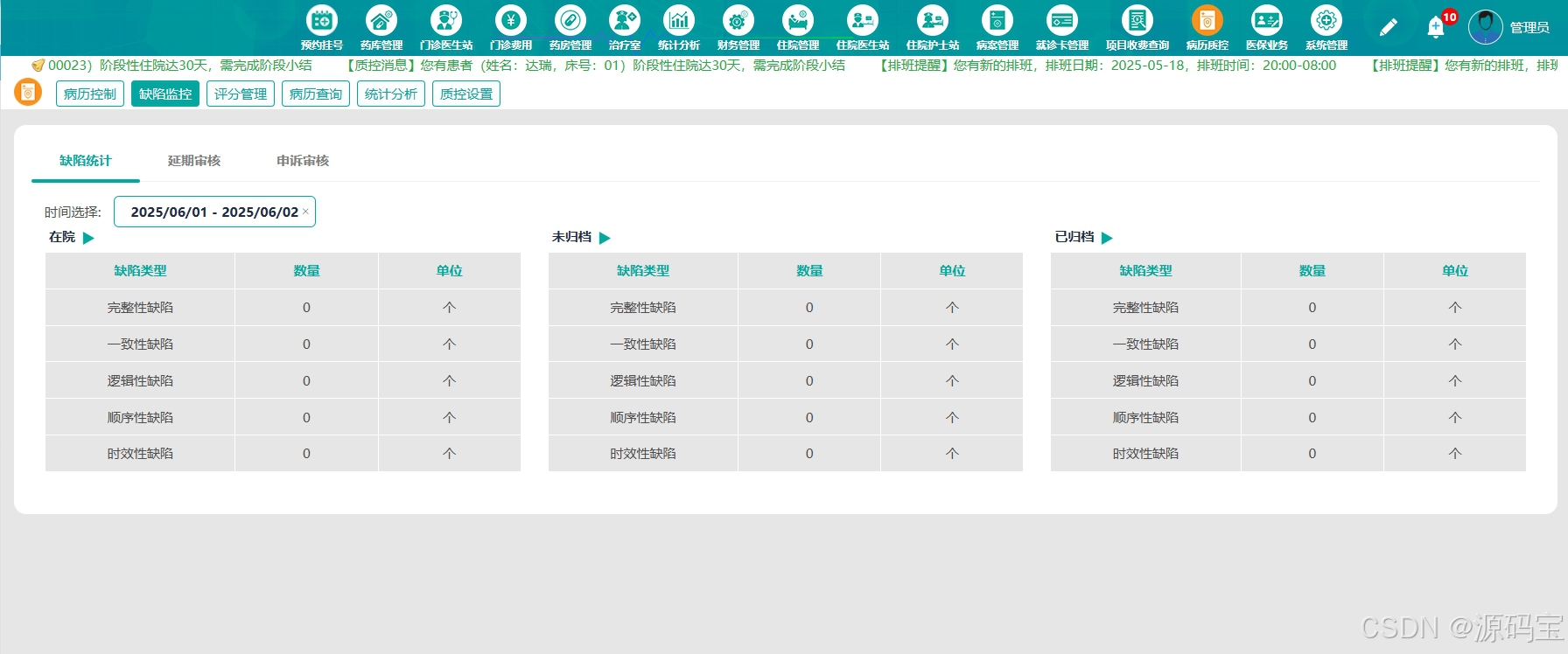Open the 统计分析 submenu button
This screenshot has width=1568, height=654.
tap(391, 94)
